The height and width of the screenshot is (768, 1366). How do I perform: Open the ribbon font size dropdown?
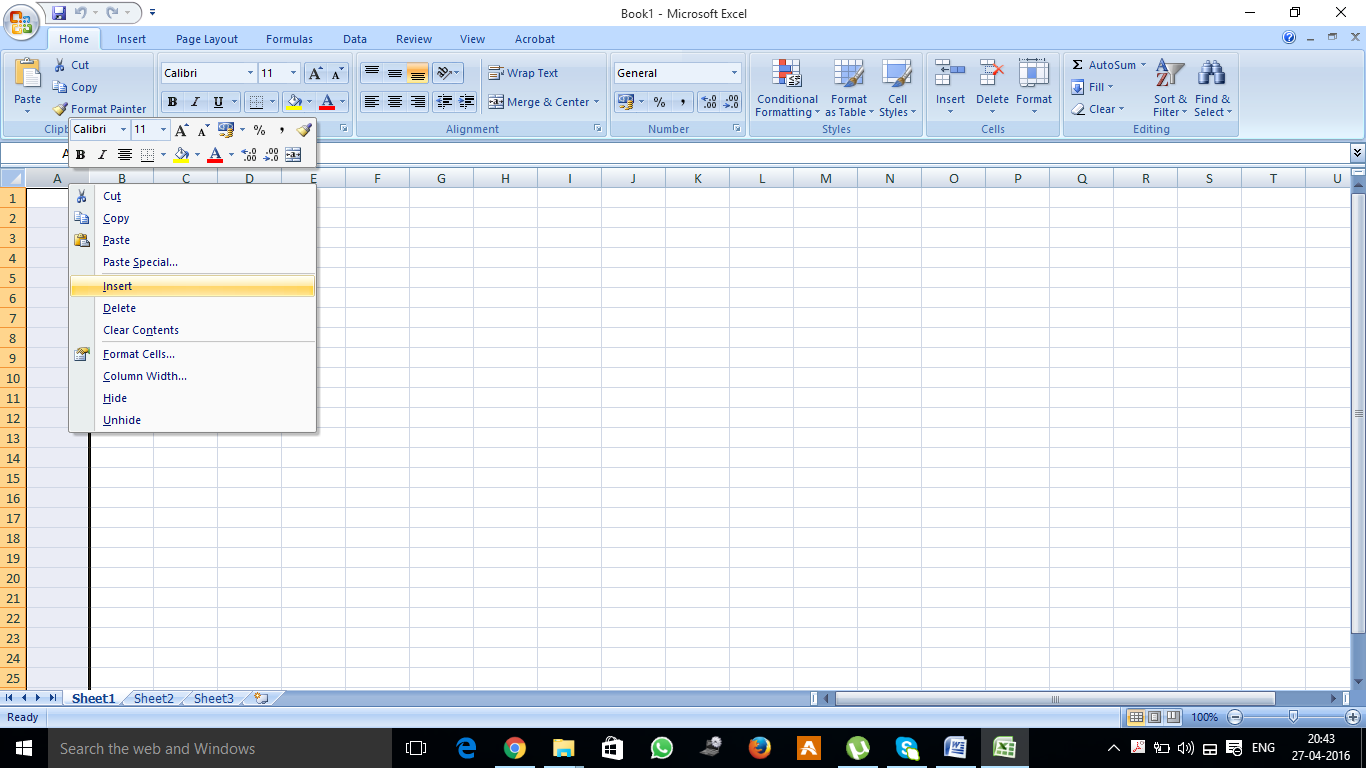(293, 73)
